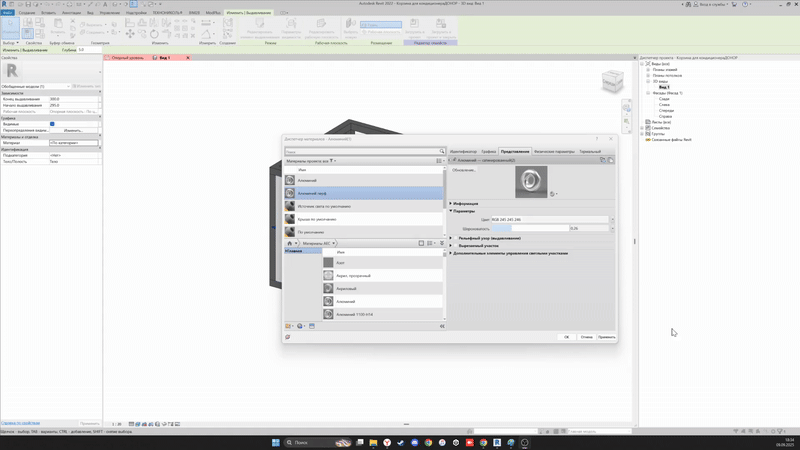This screenshot has width=800, height=450.
Task: Open the Создание ribbon tab
Action: coord(27,13)
